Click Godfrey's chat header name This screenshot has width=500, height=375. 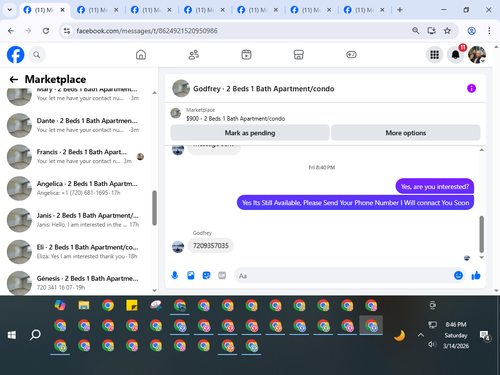coord(263,89)
